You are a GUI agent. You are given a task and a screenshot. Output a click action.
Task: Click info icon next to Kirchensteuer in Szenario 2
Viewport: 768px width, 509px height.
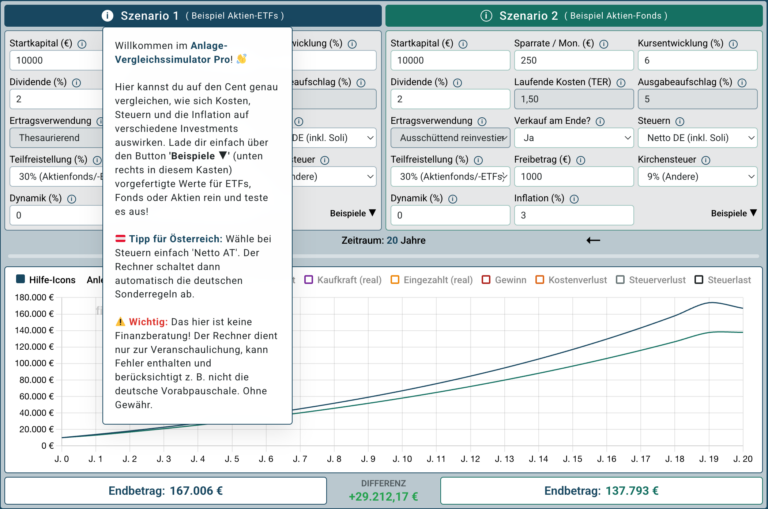pos(706,160)
